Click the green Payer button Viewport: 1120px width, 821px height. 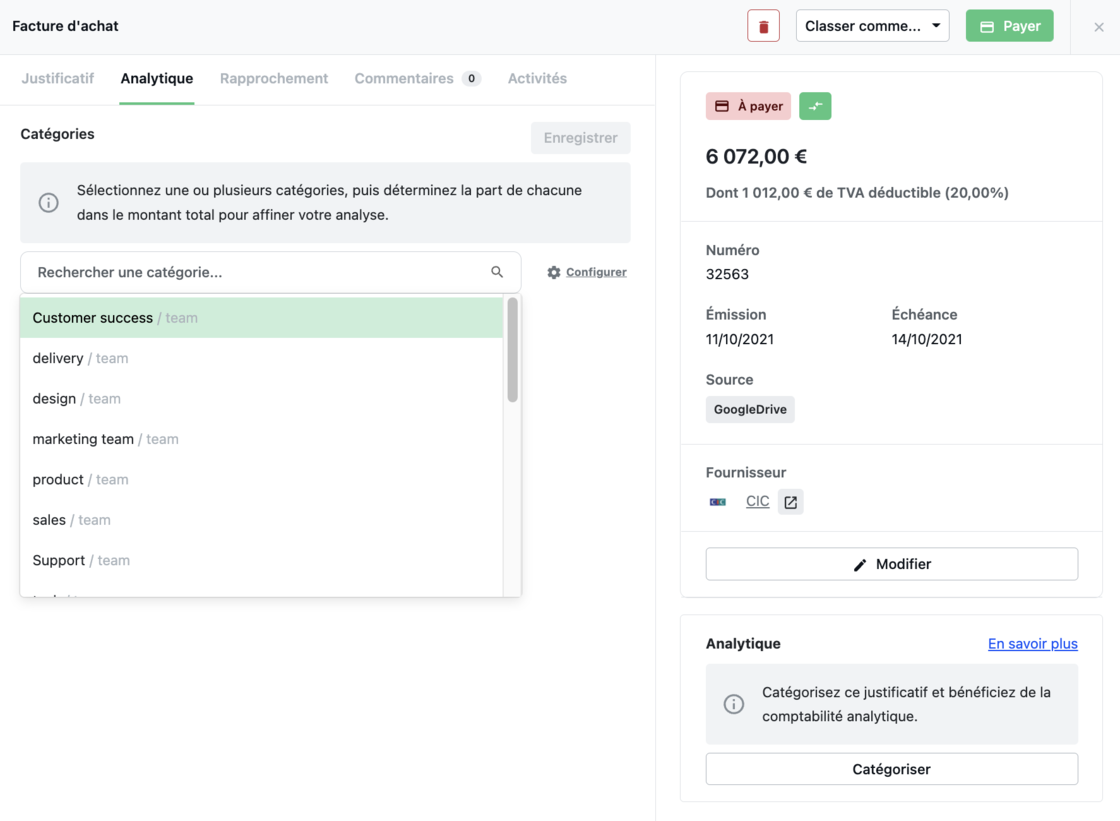click(x=1009, y=26)
